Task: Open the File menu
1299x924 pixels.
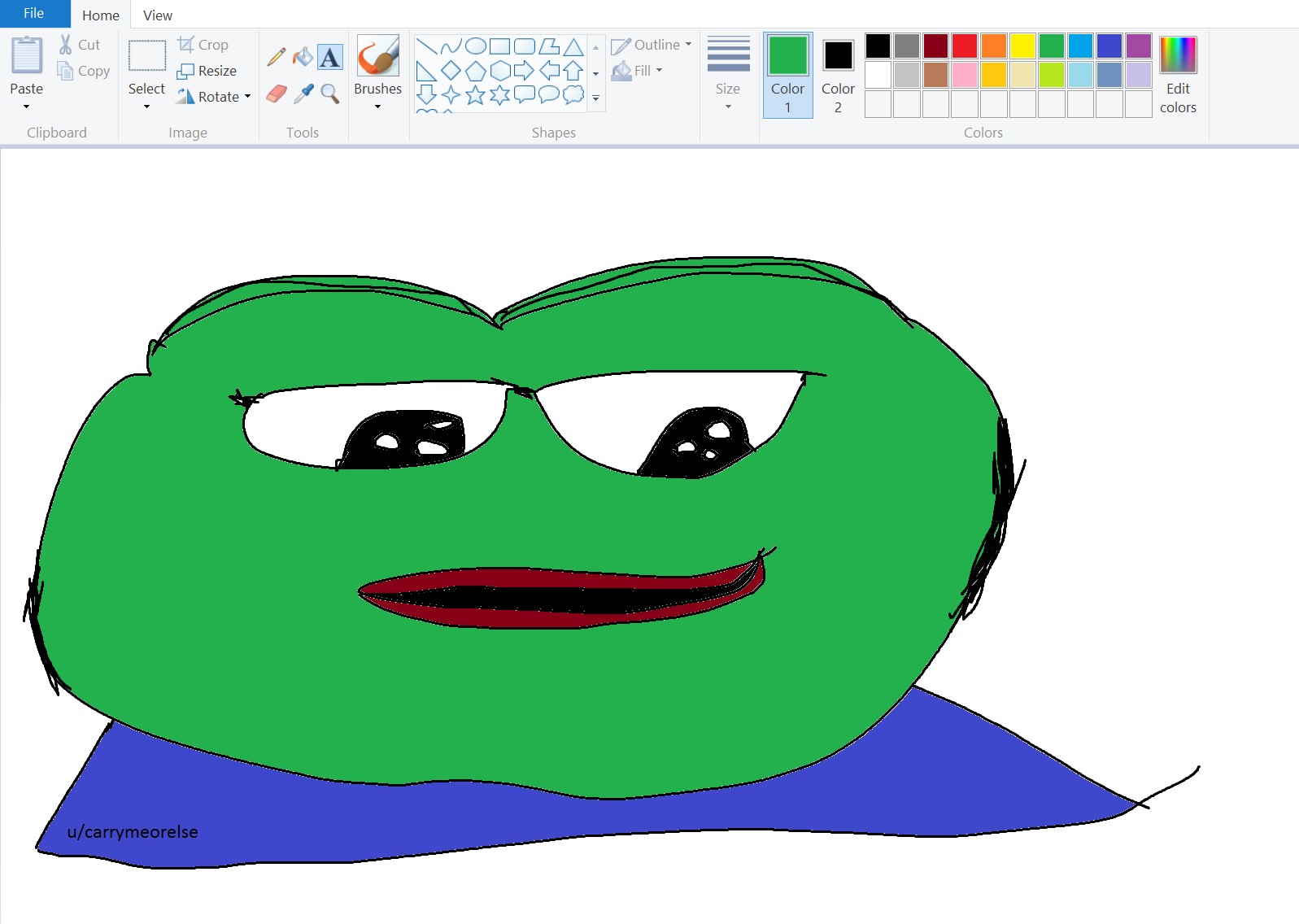Action: pos(34,14)
